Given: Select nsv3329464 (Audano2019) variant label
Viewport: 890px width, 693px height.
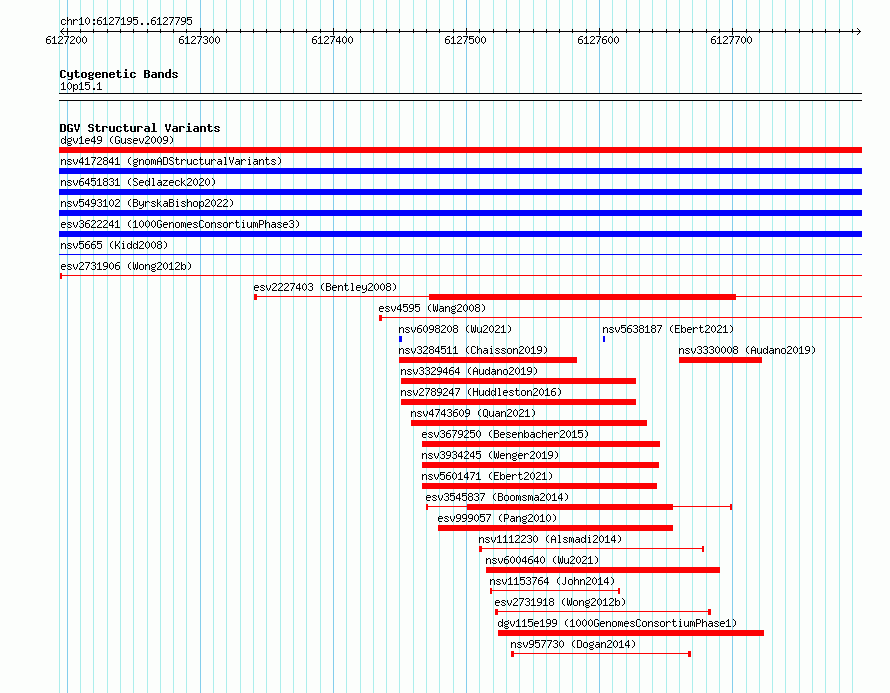Looking at the screenshot, I should point(469,371).
